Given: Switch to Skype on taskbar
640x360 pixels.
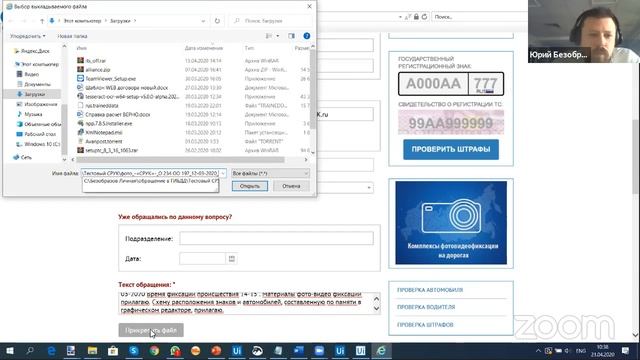Looking at the screenshot, I should [x=133, y=351].
